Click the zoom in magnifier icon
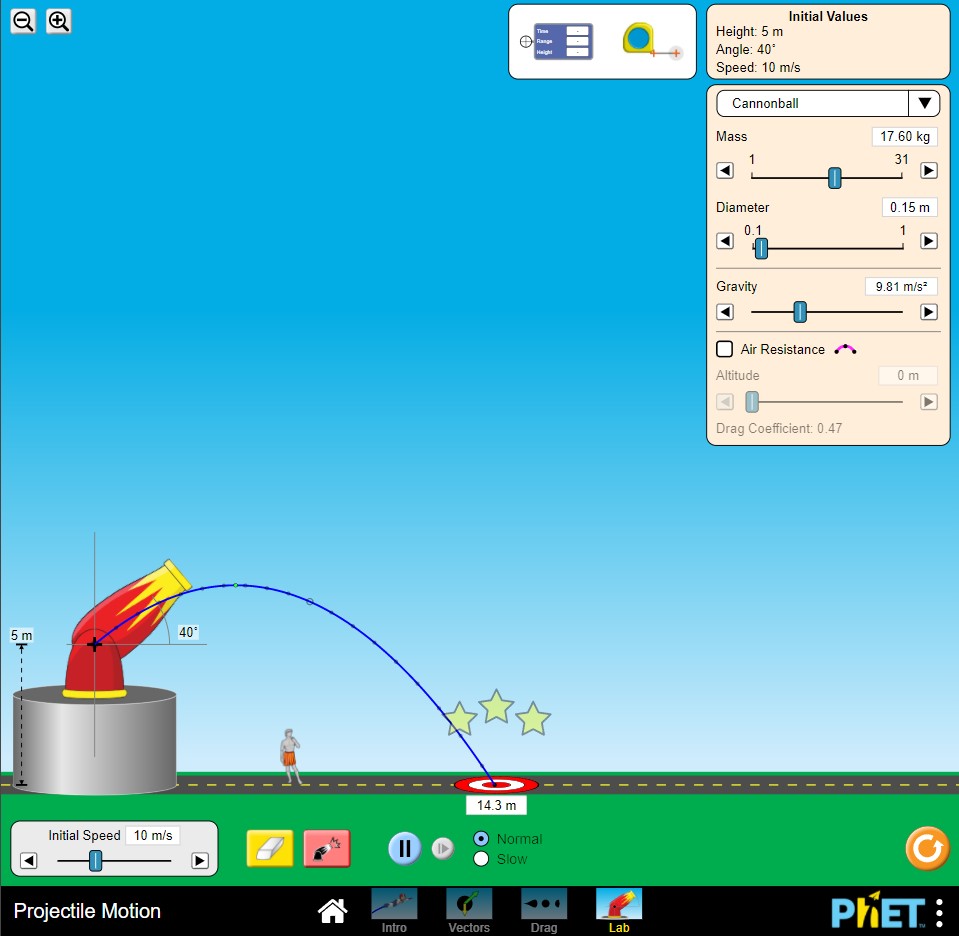The height and width of the screenshot is (936, 959). 59,21
